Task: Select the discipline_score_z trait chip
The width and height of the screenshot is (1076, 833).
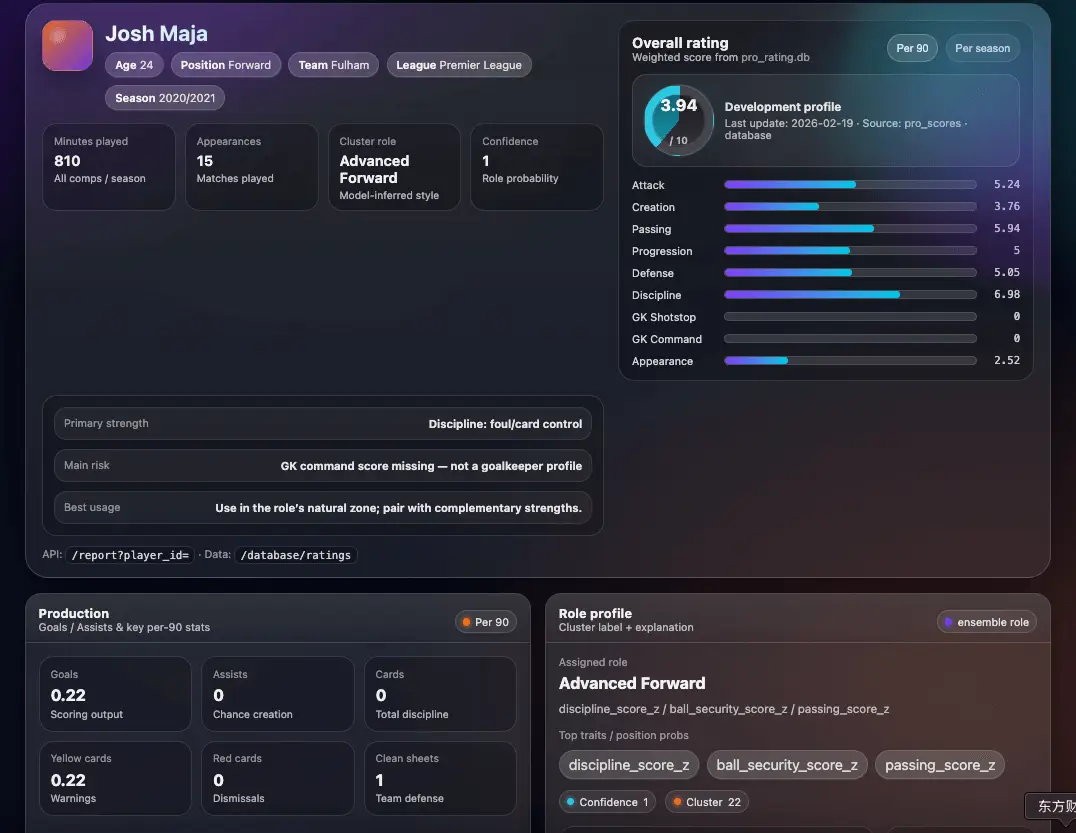Action: click(x=628, y=764)
